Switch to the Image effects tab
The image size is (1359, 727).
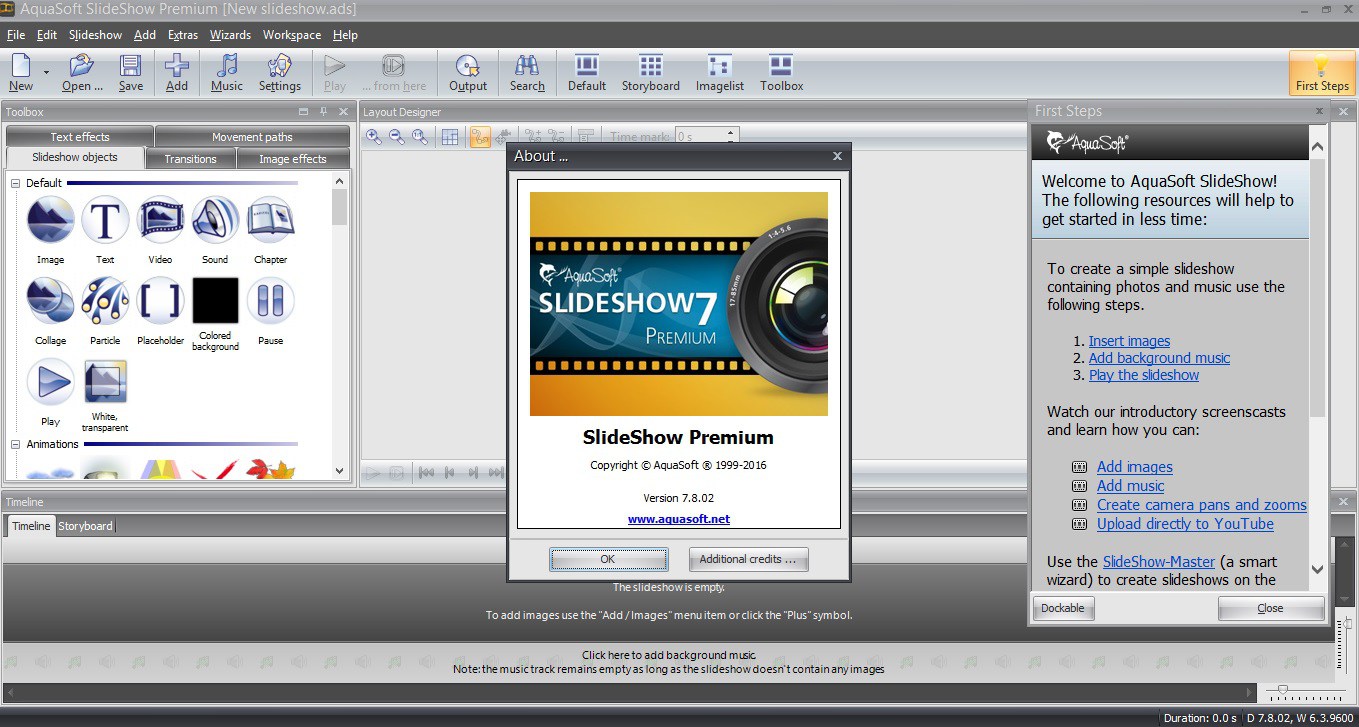pos(293,159)
